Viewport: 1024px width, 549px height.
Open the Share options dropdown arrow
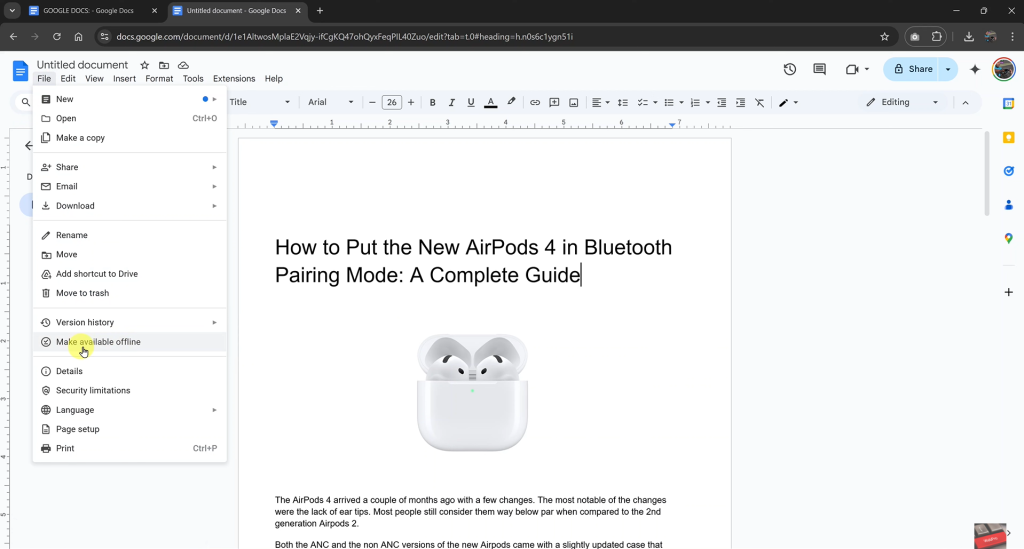pyautogui.click(x=948, y=69)
